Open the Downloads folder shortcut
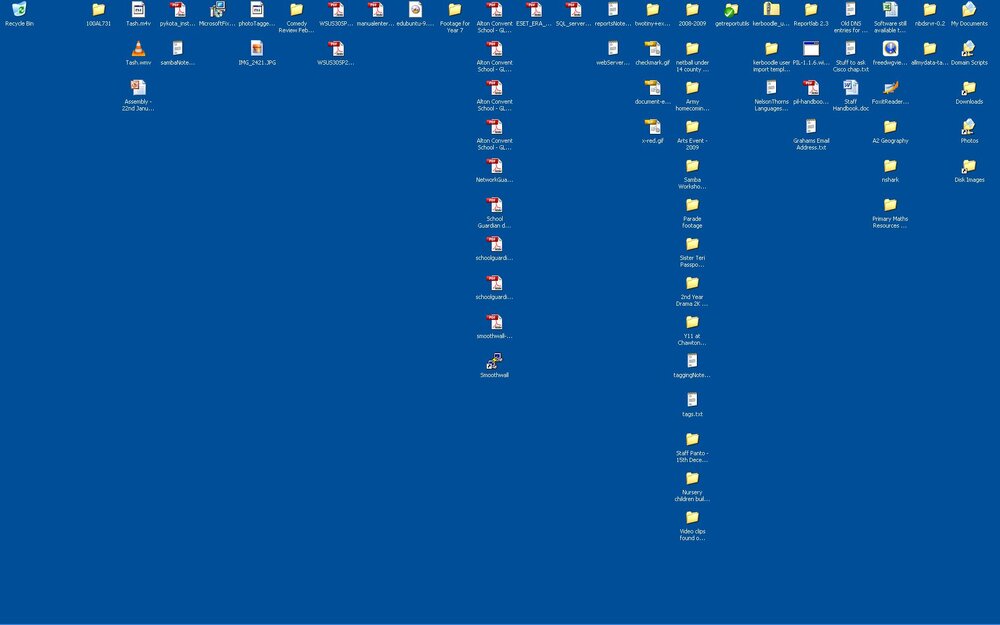1000x625 pixels. pyautogui.click(x=969, y=87)
